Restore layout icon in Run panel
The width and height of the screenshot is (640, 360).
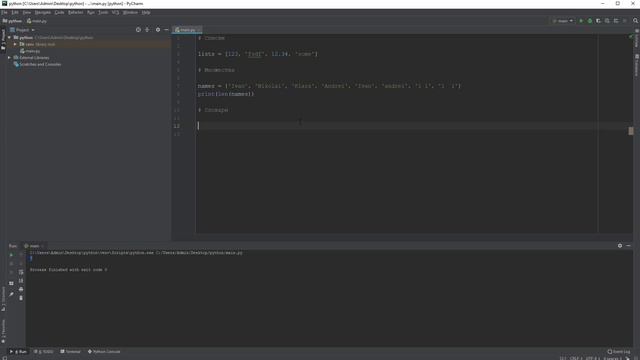tap(11, 283)
